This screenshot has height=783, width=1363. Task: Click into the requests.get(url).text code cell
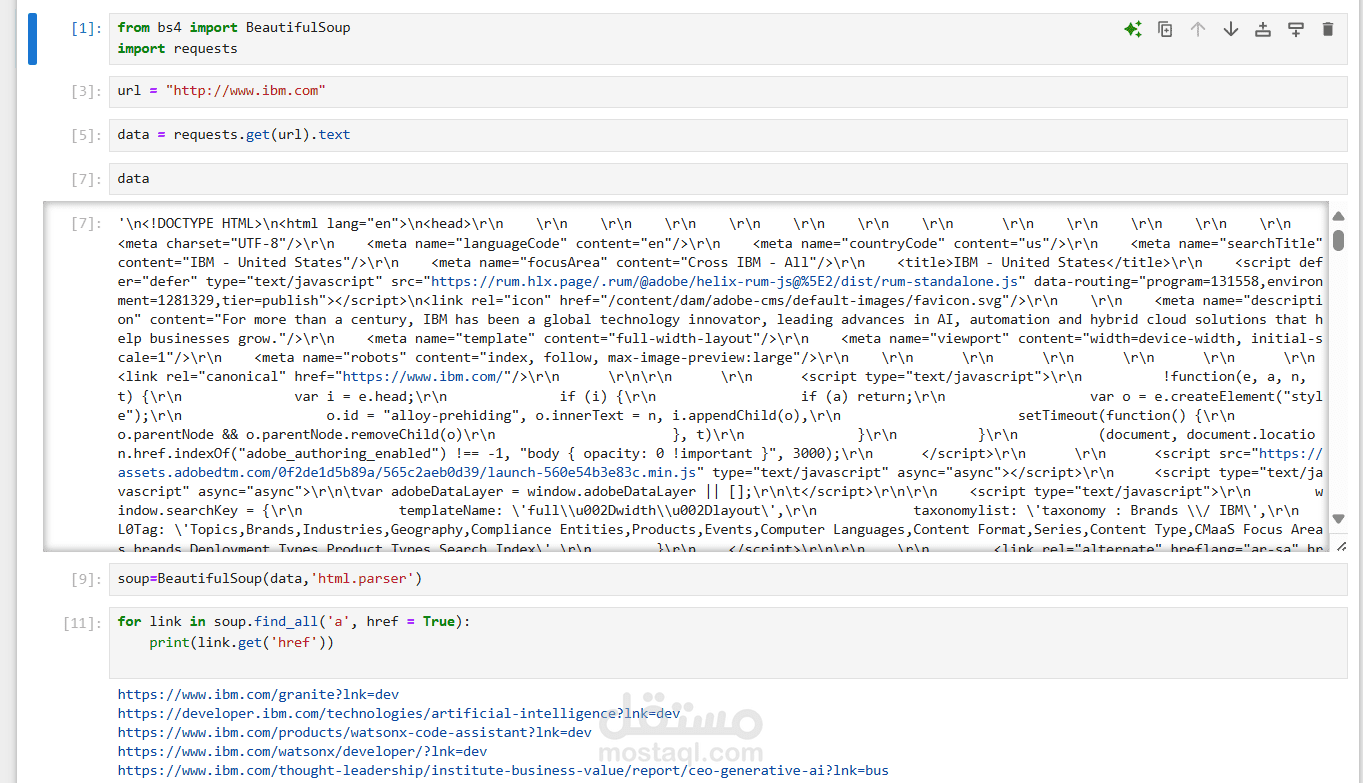coord(728,135)
